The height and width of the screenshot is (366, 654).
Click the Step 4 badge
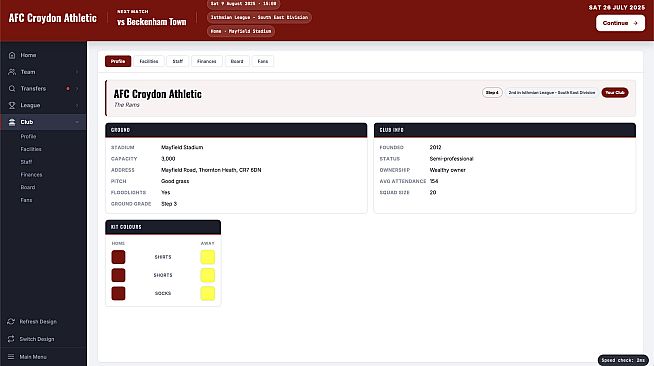click(x=492, y=93)
